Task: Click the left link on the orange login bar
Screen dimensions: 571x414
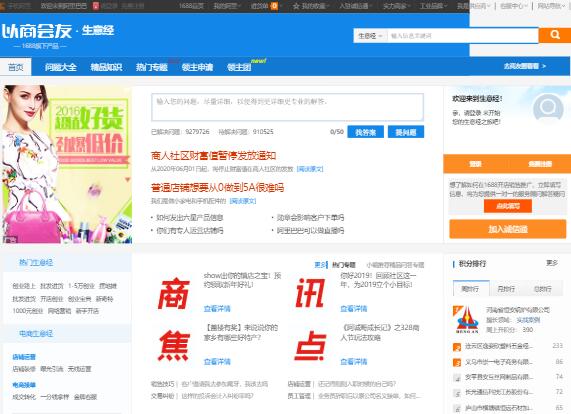Action: (x=475, y=164)
